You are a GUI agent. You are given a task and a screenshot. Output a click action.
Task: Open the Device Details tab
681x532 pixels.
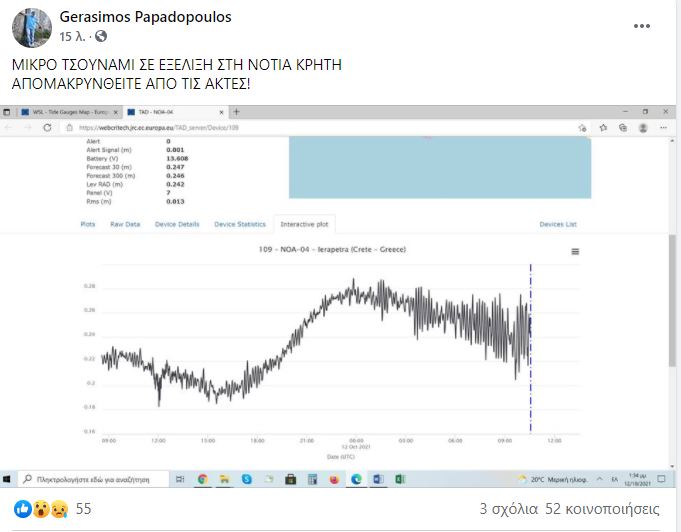coord(177,224)
